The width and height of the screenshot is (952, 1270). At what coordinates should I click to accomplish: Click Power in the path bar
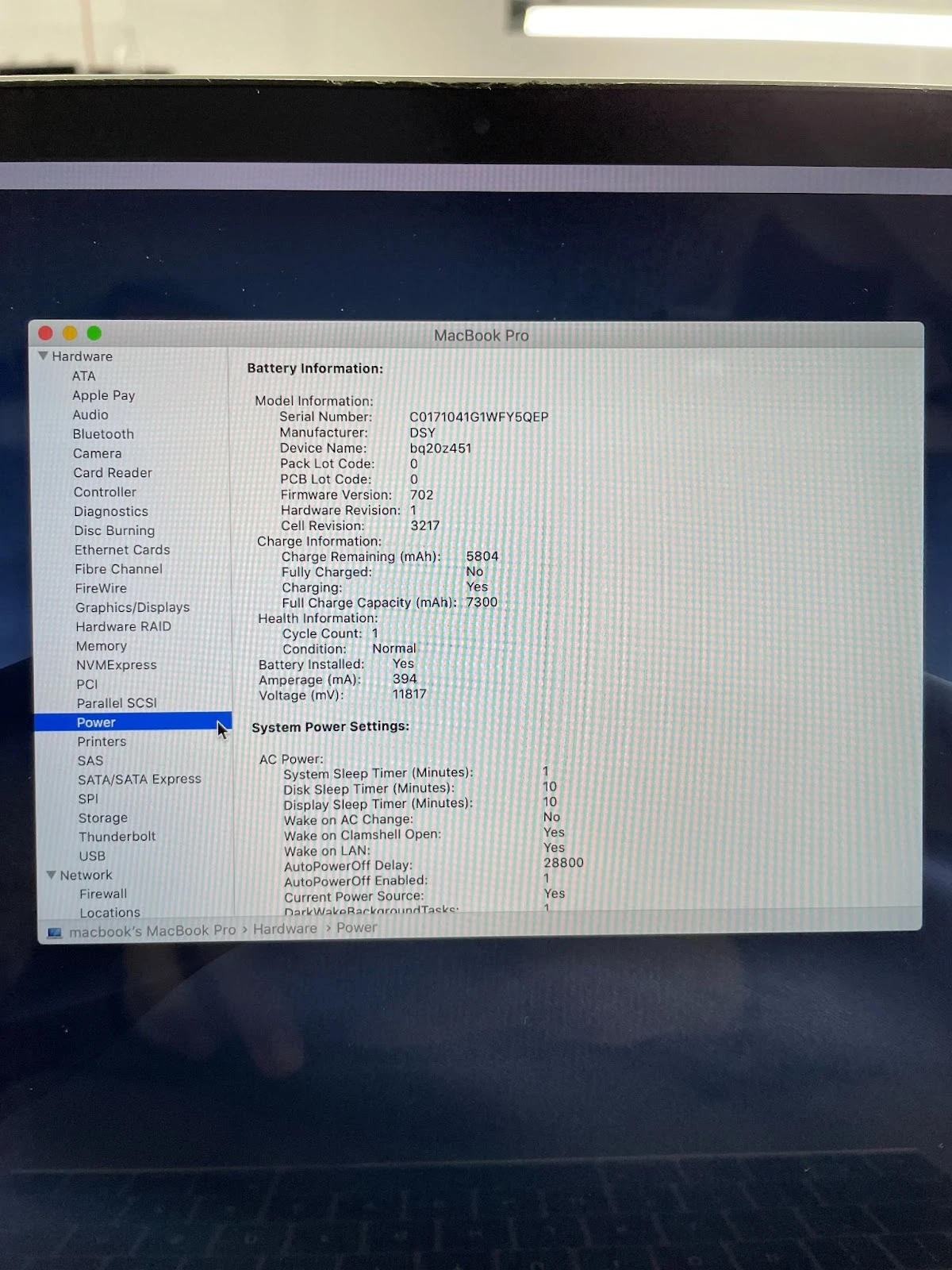[x=356, y=927]
